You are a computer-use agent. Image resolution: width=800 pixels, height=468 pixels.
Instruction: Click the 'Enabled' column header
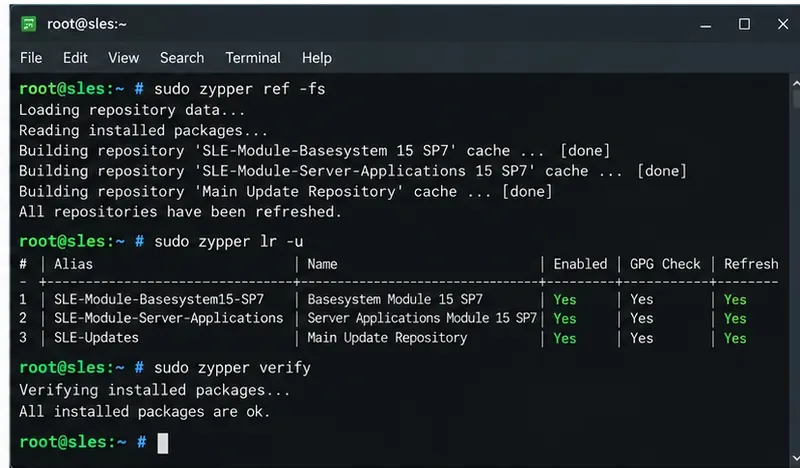tap(580, 264)
